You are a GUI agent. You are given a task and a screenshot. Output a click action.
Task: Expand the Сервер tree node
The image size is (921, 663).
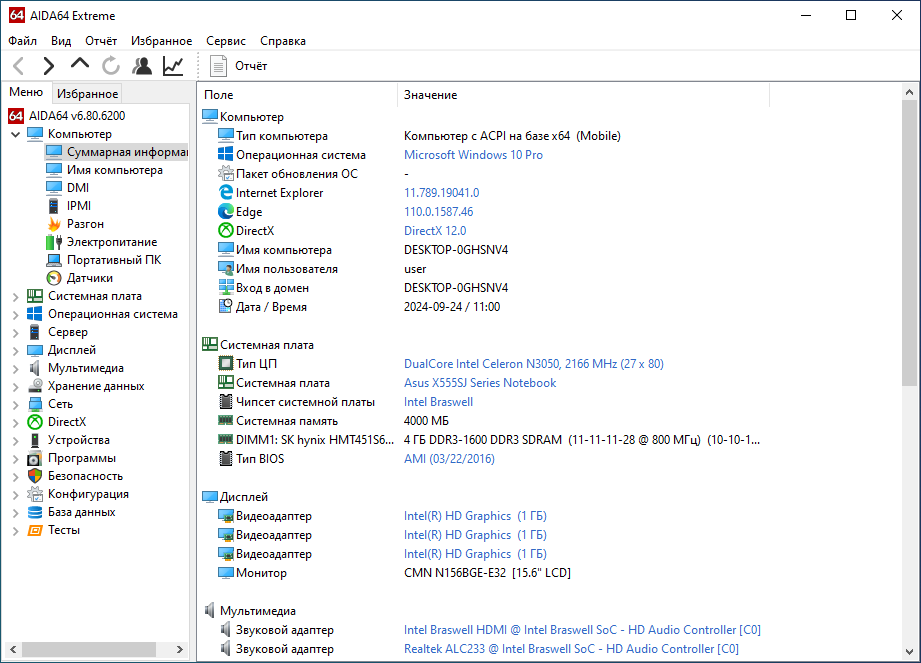click(x=15, y=333)
